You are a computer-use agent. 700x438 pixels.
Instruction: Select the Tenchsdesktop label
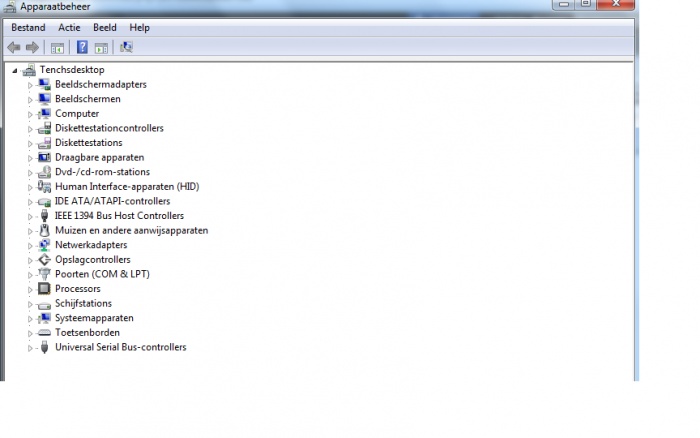(72, 70)
